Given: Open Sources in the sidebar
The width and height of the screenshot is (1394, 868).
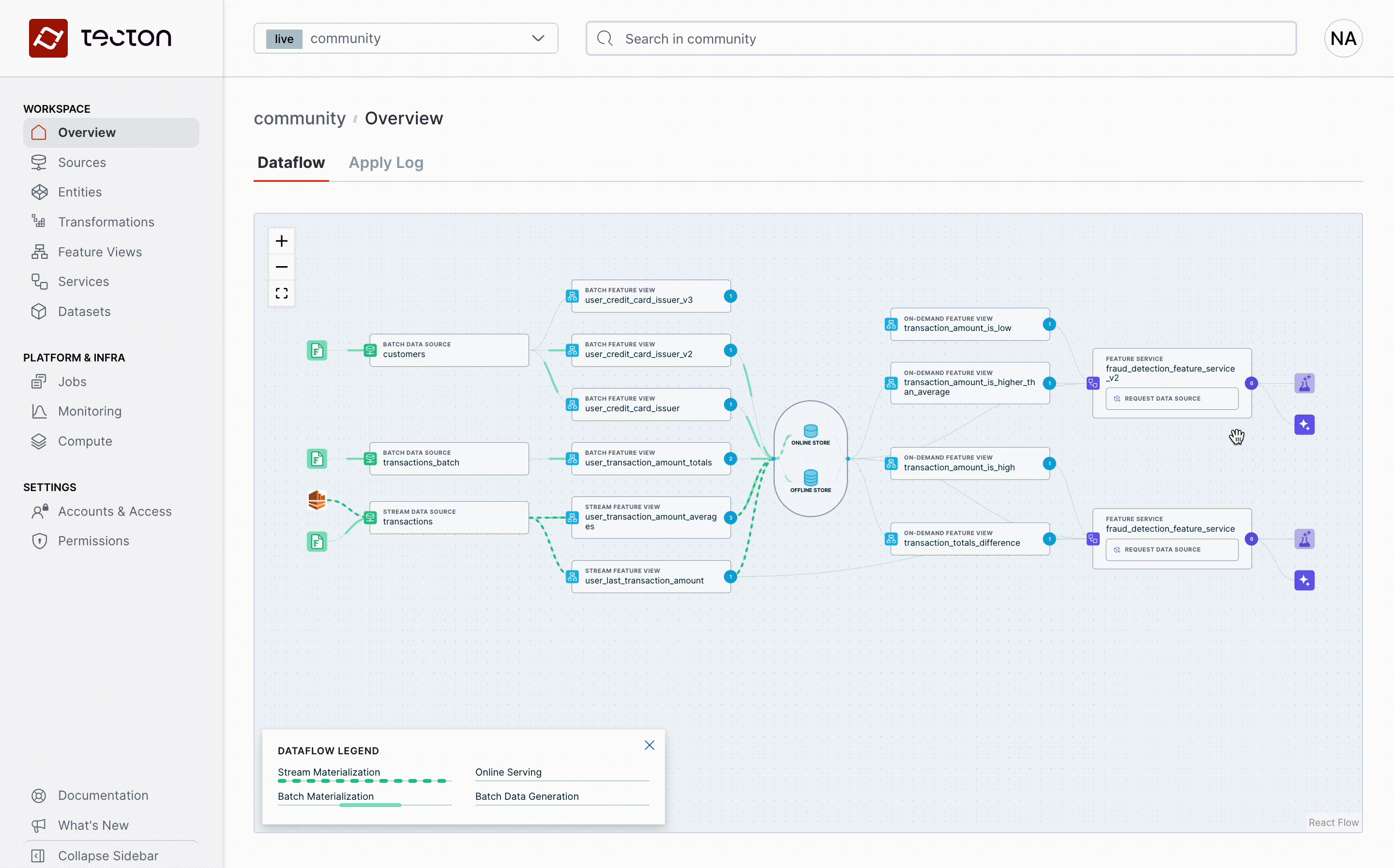Looking at the screenshot, I should coord(81,163).
